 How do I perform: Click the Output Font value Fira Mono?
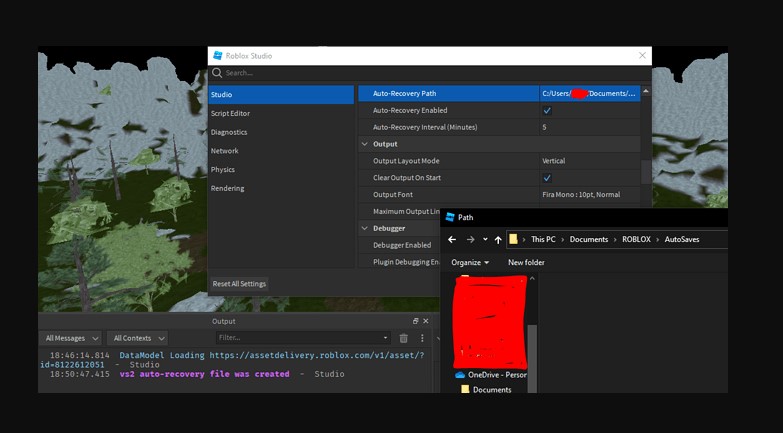(x=581, y=195)
